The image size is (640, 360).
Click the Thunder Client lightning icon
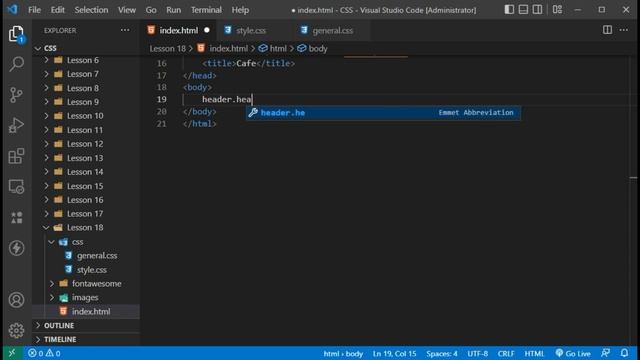pos(16,248)
